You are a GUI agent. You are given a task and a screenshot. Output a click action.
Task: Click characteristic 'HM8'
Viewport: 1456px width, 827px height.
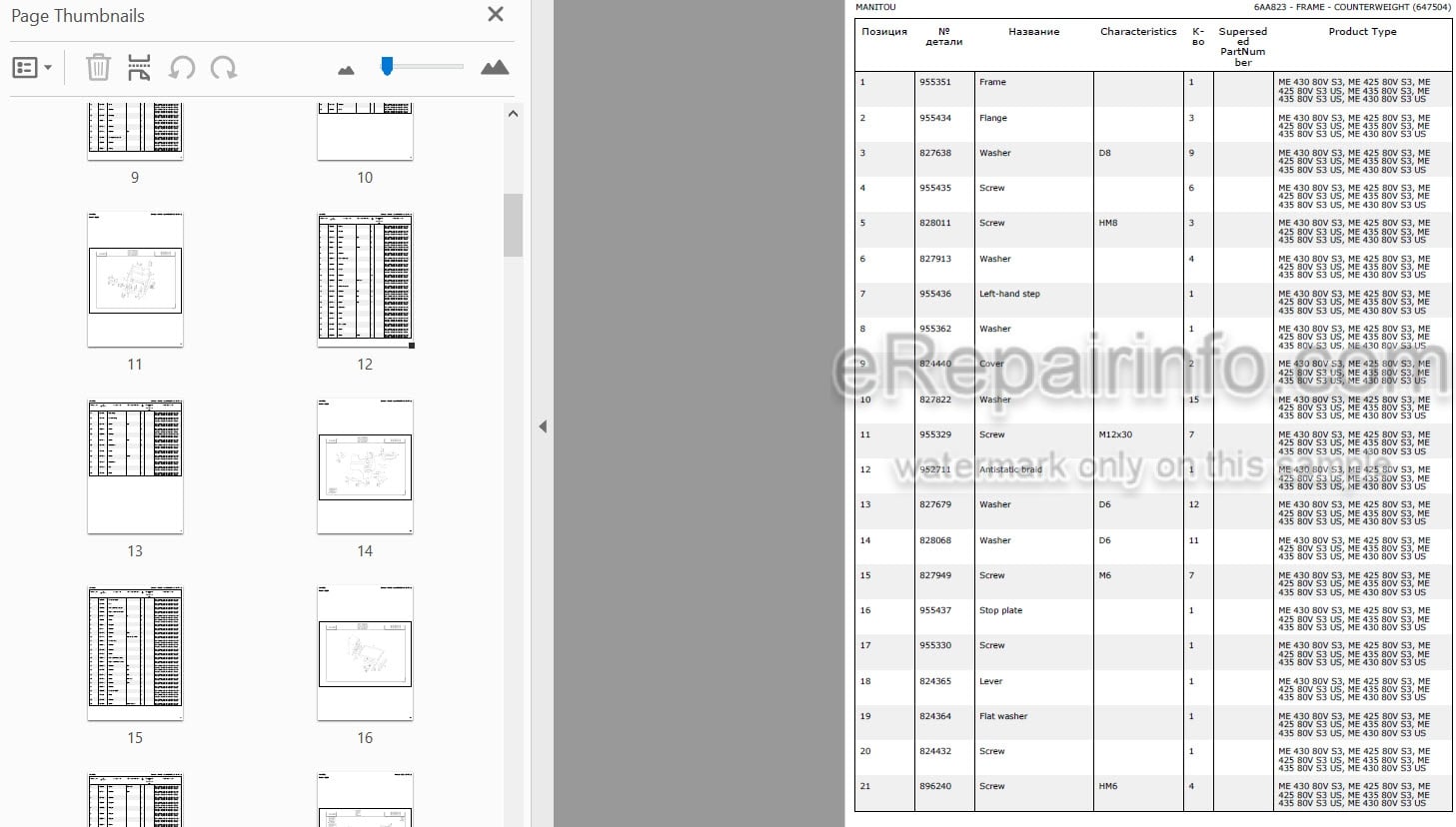click(1108, 223)
